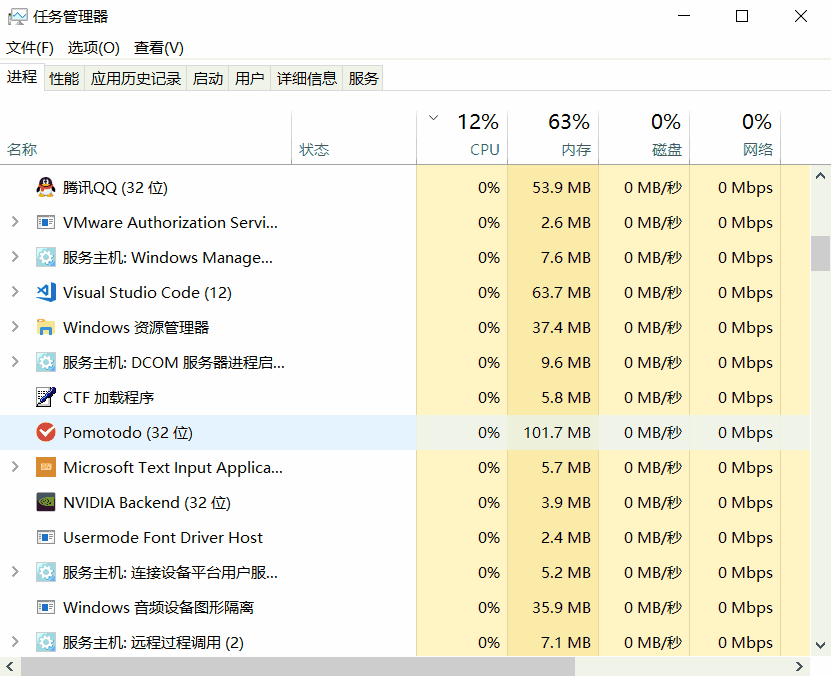This screenshot has width=831, height=676.
Task: Click the 37.4 MB memory value
Action: coord(561,327)
